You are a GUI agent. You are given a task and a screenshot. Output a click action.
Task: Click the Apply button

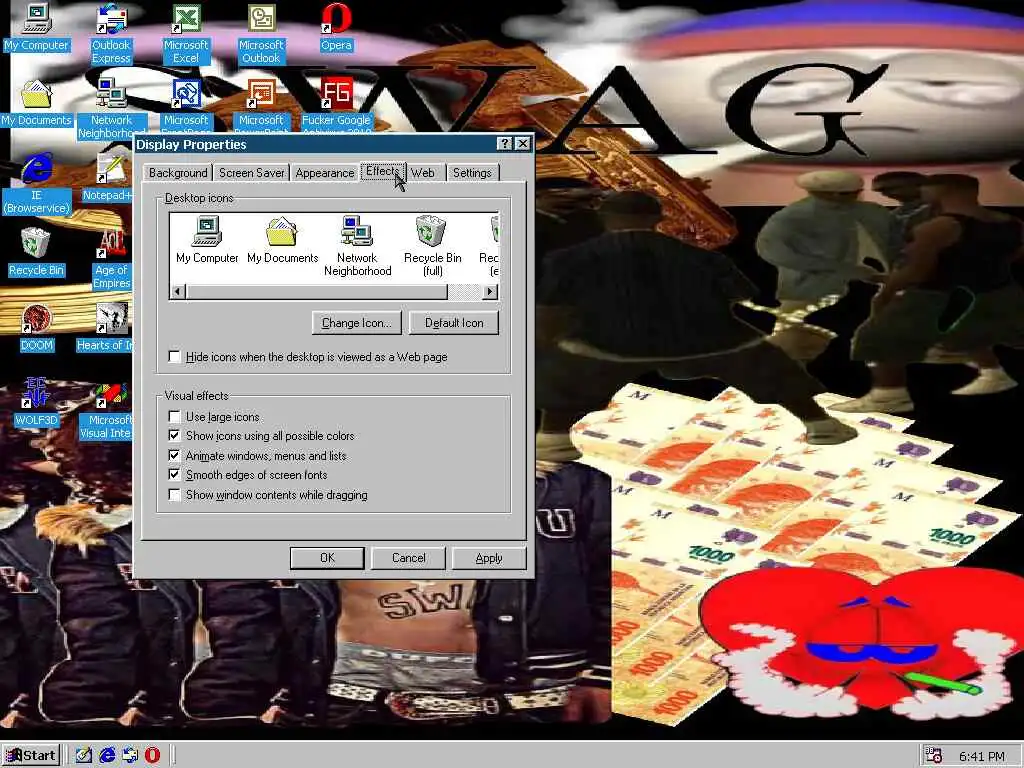pyautogui.click(x=489, y=558)
